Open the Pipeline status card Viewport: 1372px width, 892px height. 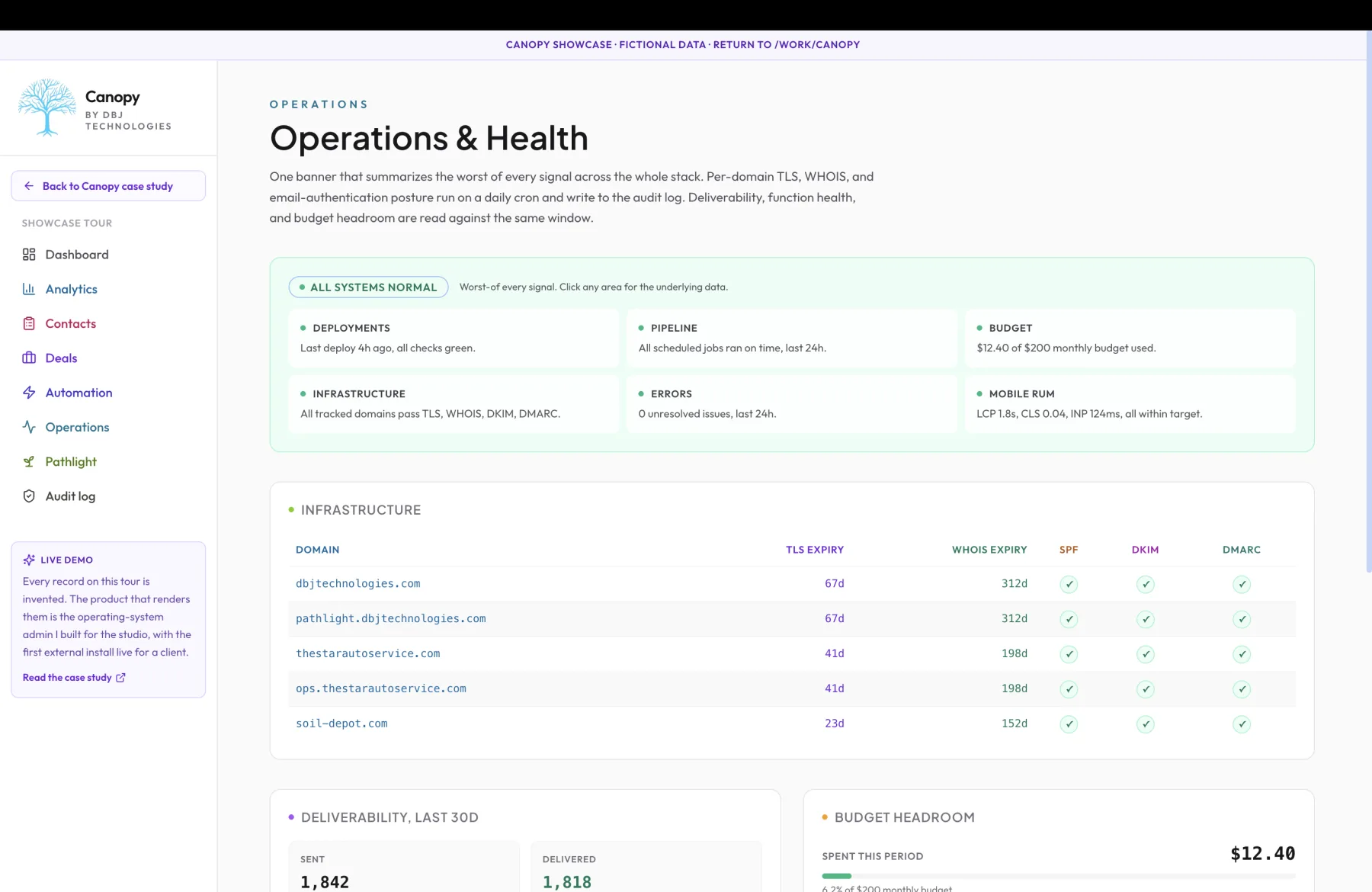792,339
